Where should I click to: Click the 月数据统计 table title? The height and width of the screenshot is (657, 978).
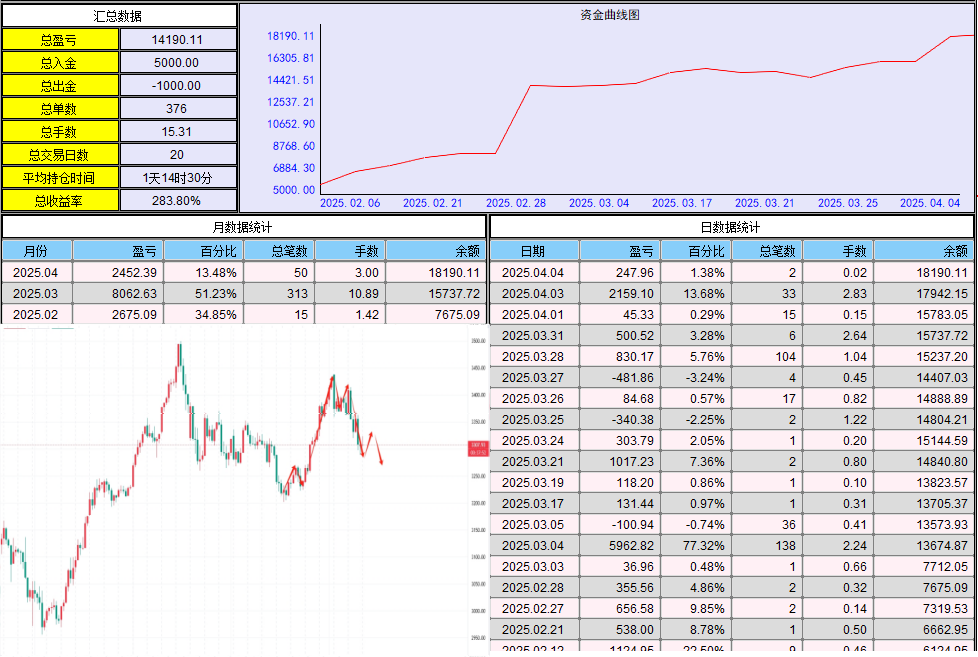243,227
